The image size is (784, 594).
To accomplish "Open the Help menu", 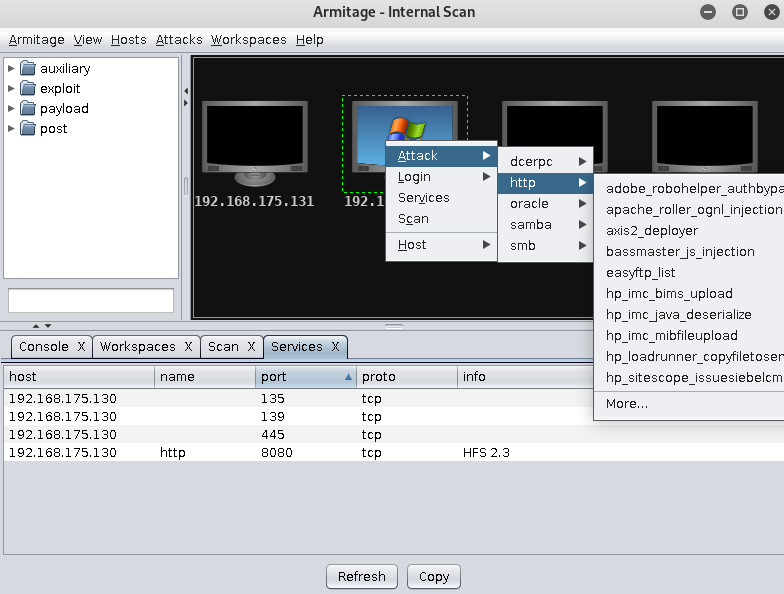I will click(x=310, y=40).
